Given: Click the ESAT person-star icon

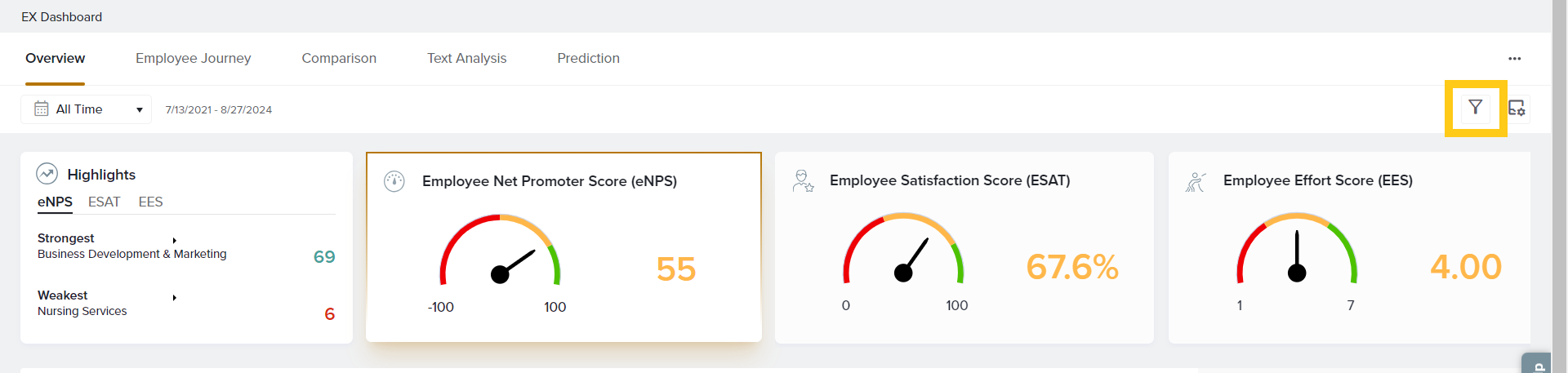Looking at the screenshot, I should 803,180.
